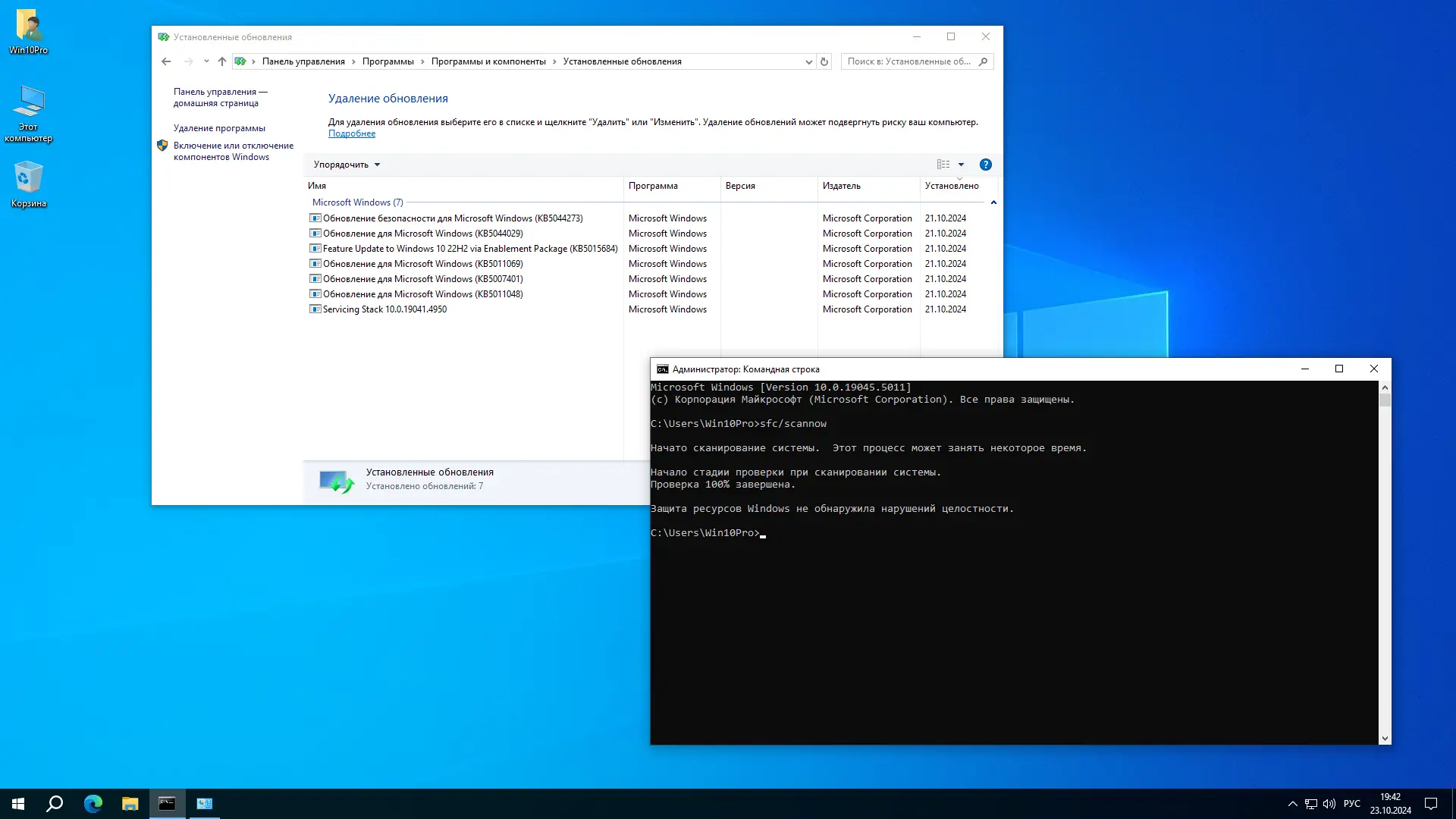Open 'Удаление программы' sidebar link

click(219, 128)
